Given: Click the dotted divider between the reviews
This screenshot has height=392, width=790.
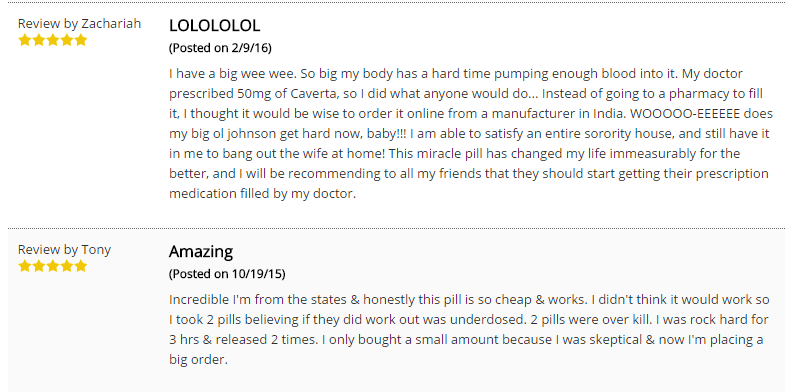Looking at the screenshot, I should pyautogui.click(x=396, y=228).
